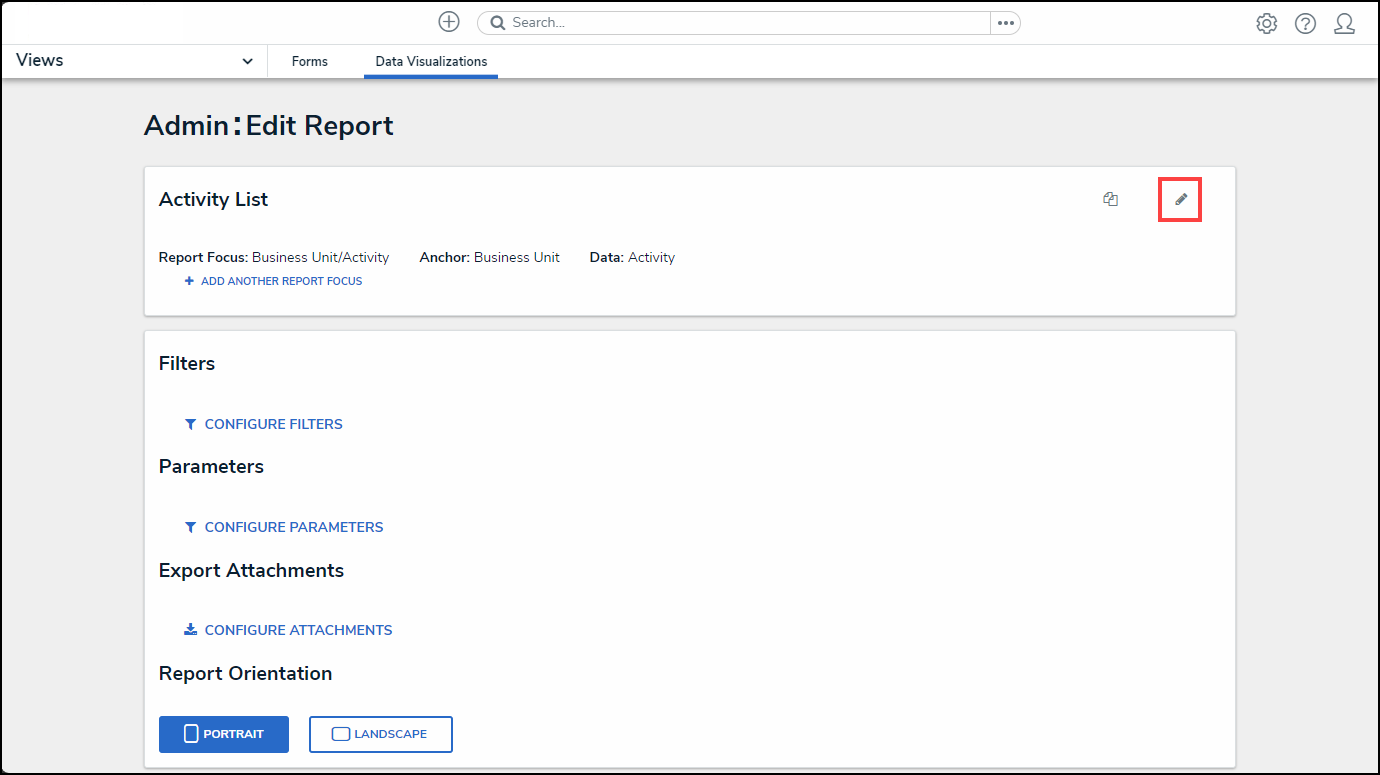Open Configure Attachments link

pyautogui.click(x=298, y=630)
